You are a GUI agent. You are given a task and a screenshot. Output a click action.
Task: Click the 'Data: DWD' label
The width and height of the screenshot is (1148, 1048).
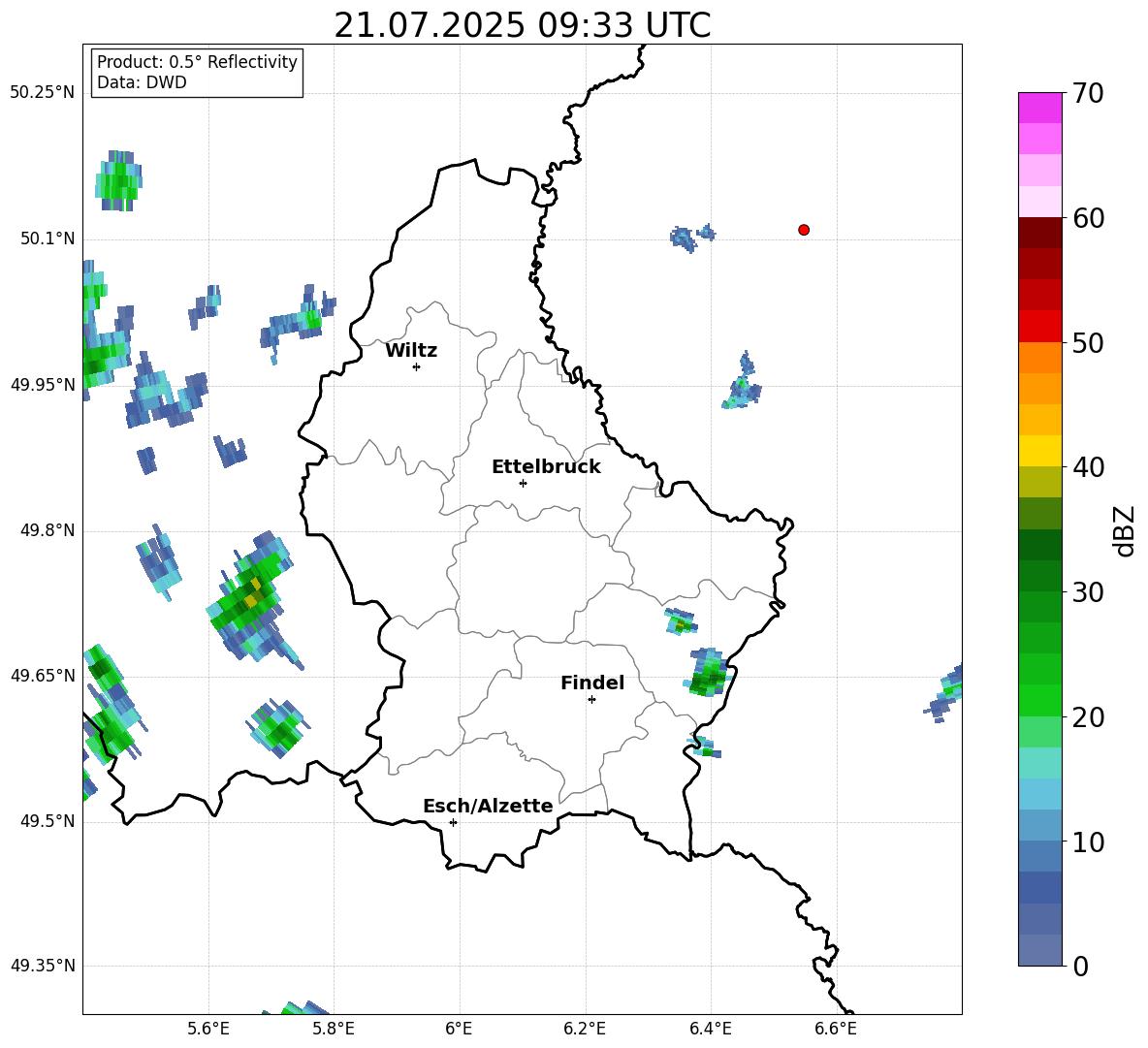(x=142, y=82)
